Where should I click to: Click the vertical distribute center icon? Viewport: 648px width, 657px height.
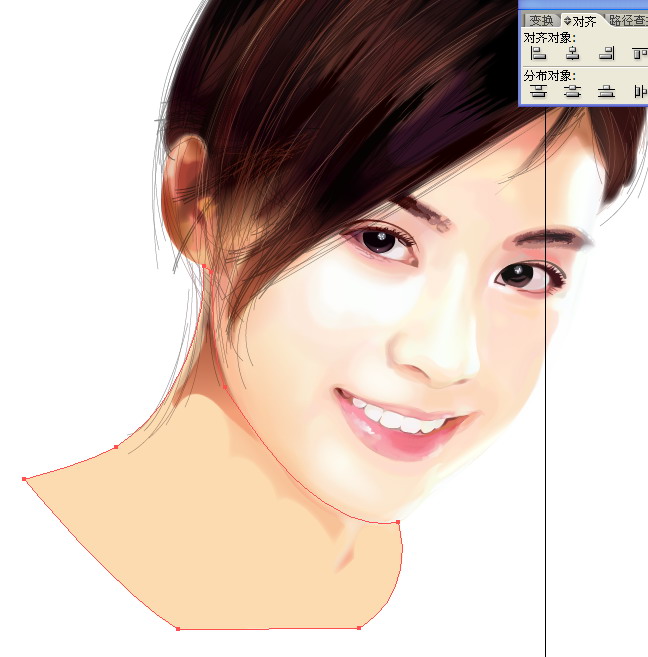pos(572,91)
